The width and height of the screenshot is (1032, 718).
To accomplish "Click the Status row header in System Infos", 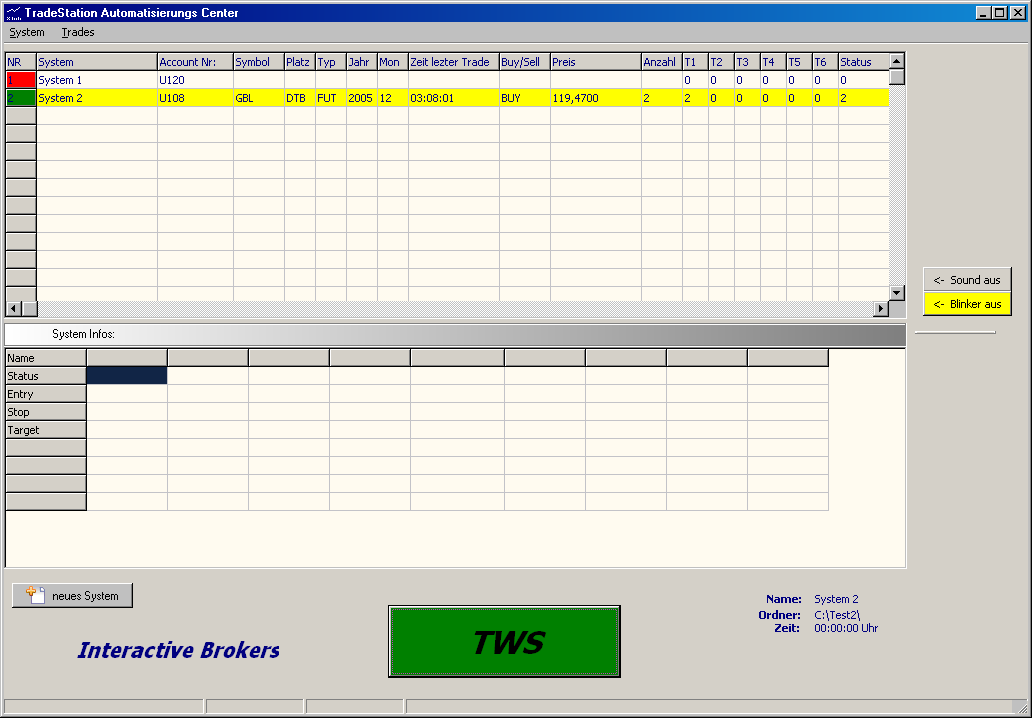I will click(x=46, y=376).
